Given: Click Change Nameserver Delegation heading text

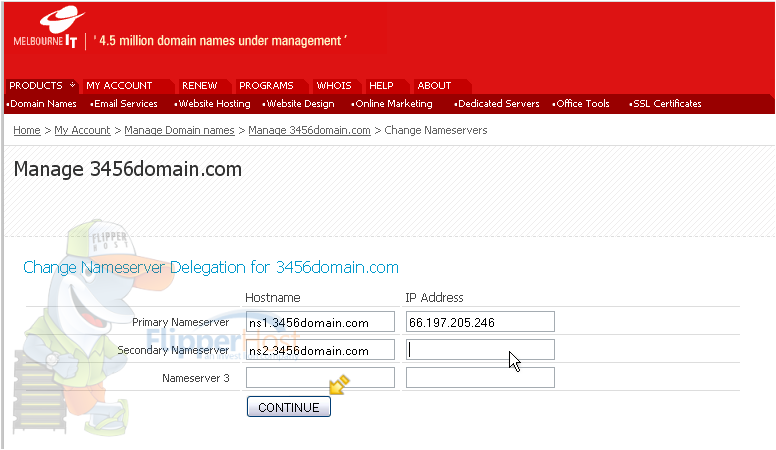Looking at the screenshot, I should click(x=211, y=267).
